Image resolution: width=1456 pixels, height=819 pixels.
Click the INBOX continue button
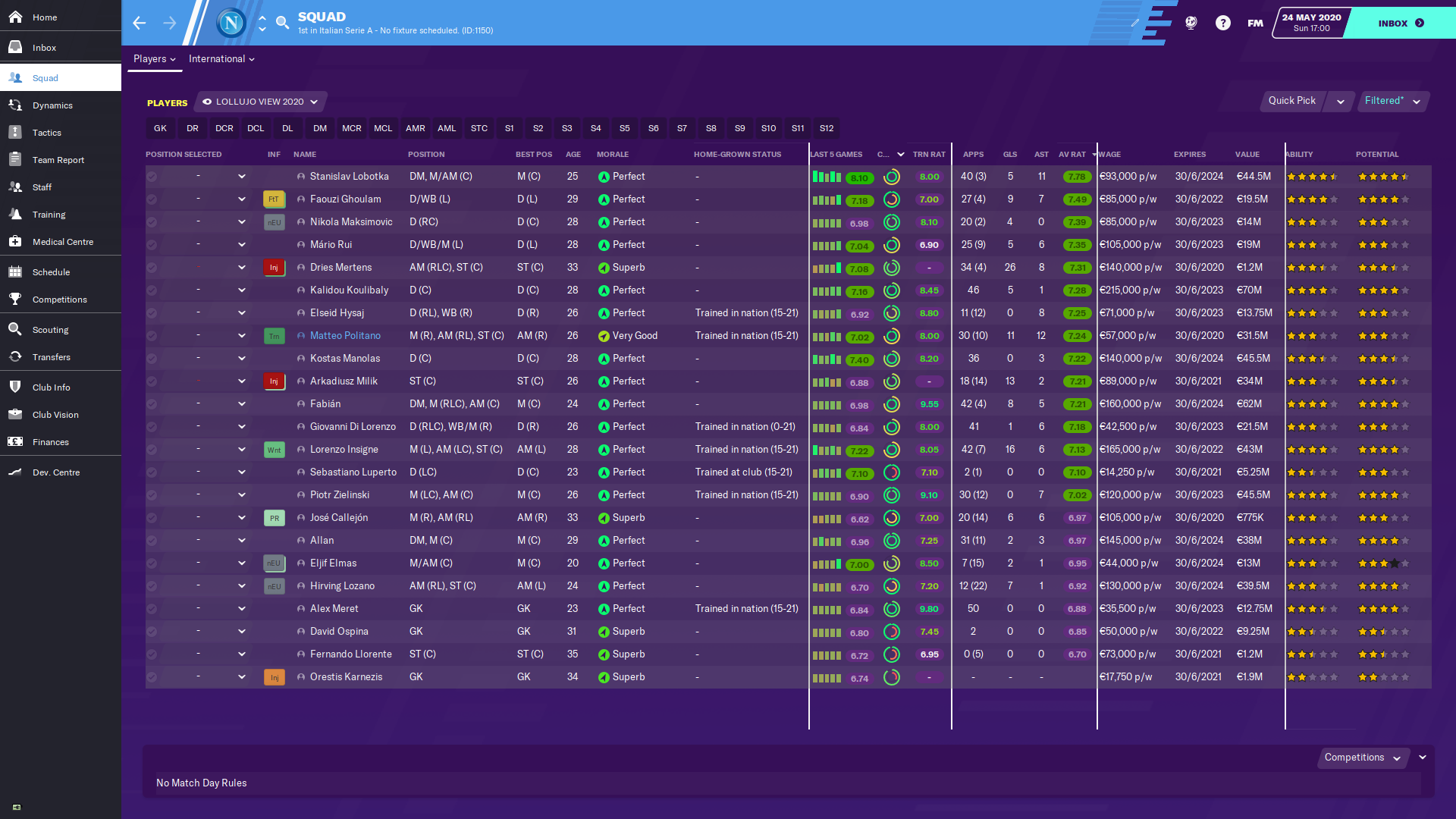[x=1400, y=23]
